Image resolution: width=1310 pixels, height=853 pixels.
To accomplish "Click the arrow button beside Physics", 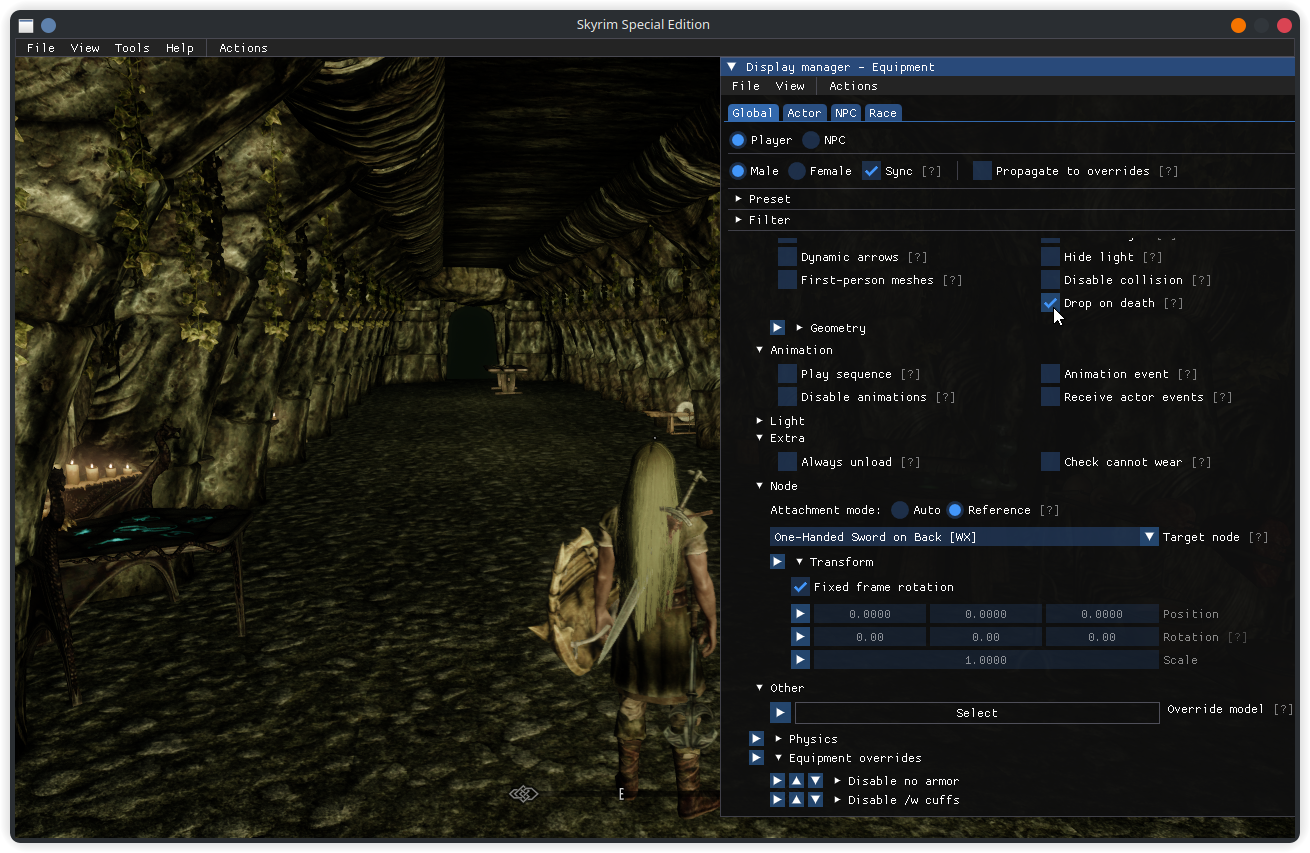I will (757, 739).
